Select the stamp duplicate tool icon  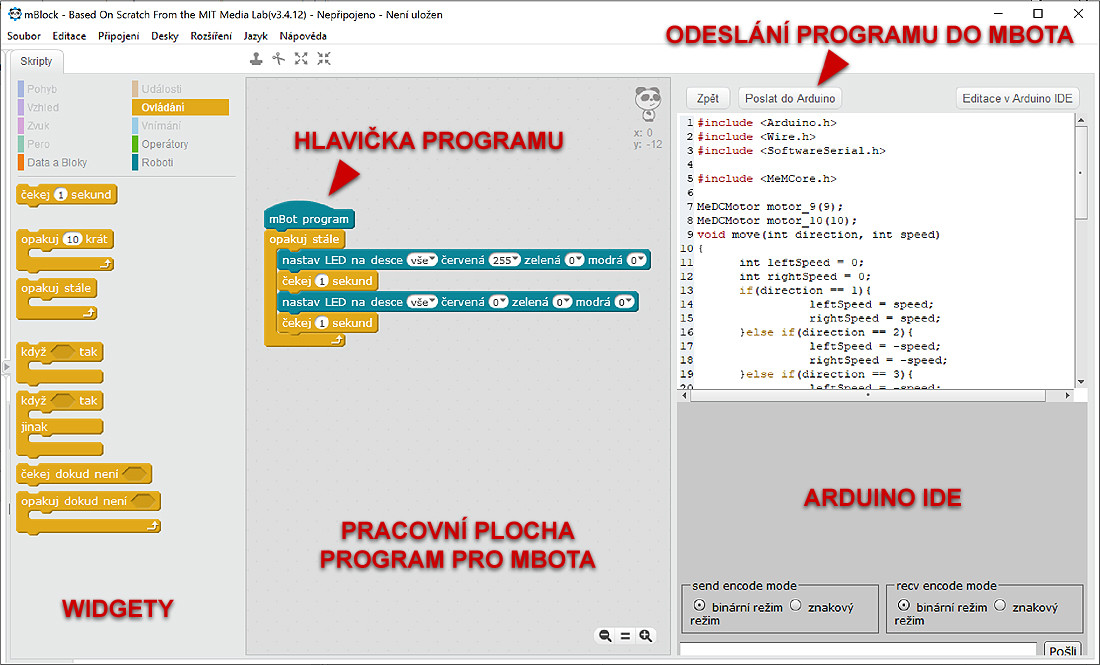[256, 59]
